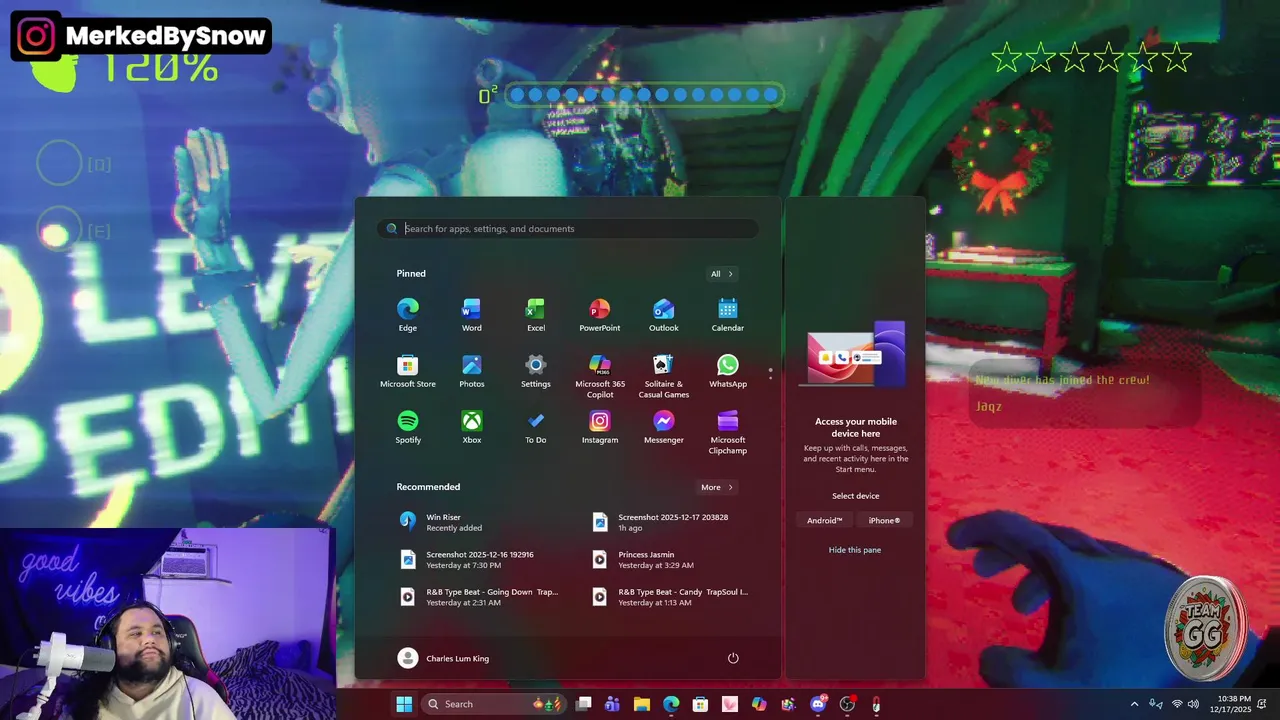This screenshot has height=720, width=1280.
Task: Click Select device in mobile pane
Action: (856, 496)
